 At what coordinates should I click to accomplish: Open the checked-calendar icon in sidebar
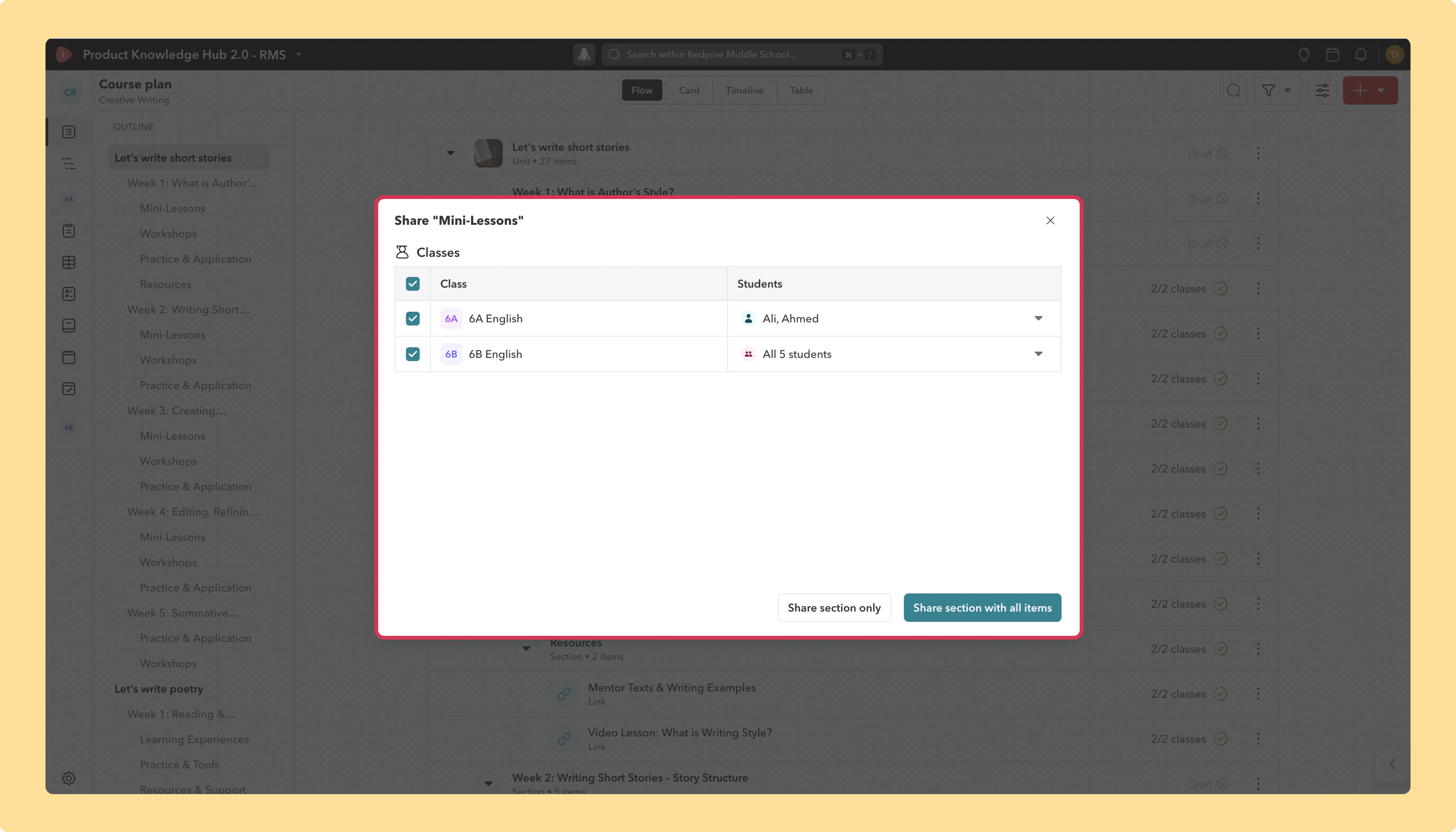(x=68, y=389)
